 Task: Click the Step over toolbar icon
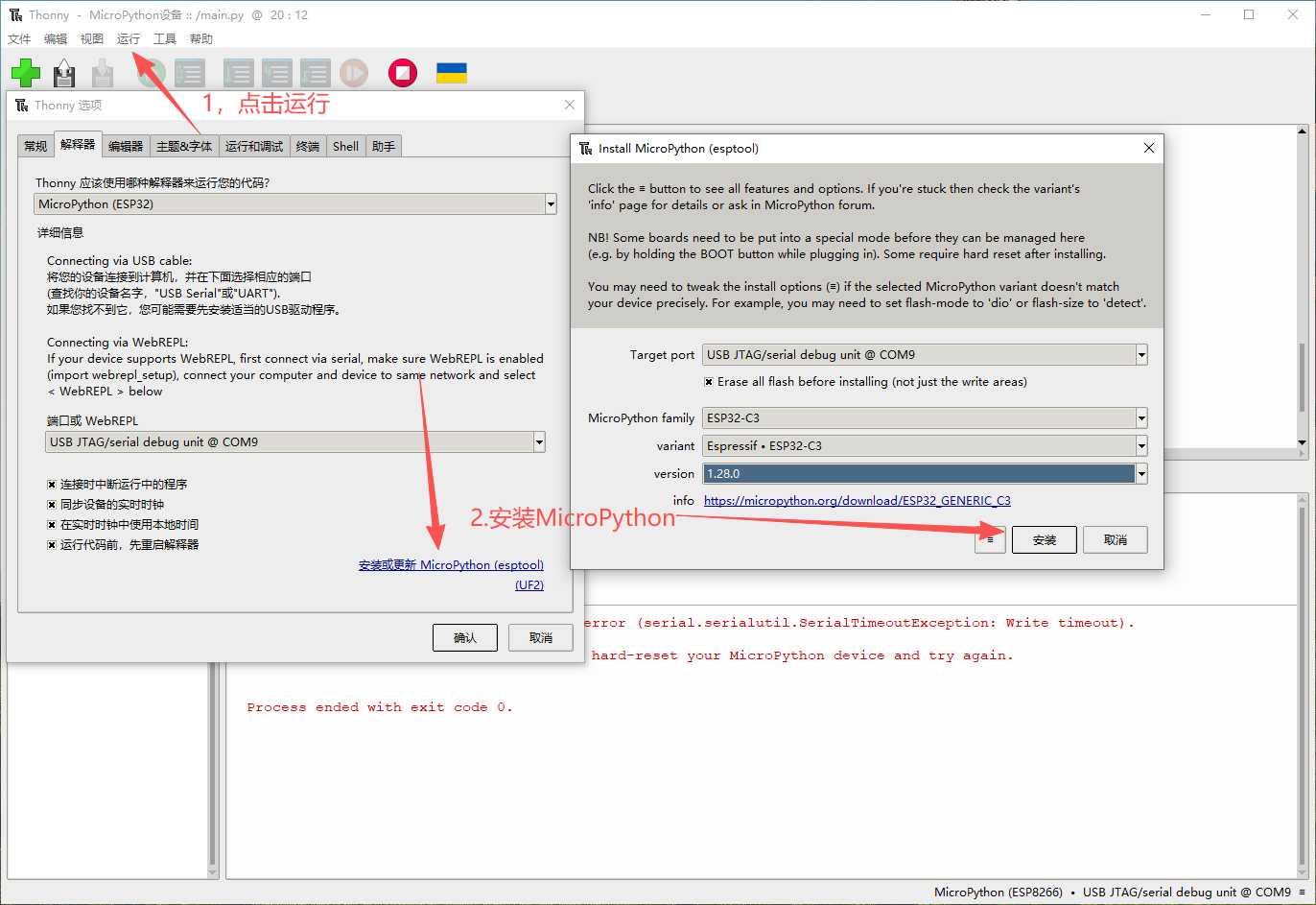238,73
